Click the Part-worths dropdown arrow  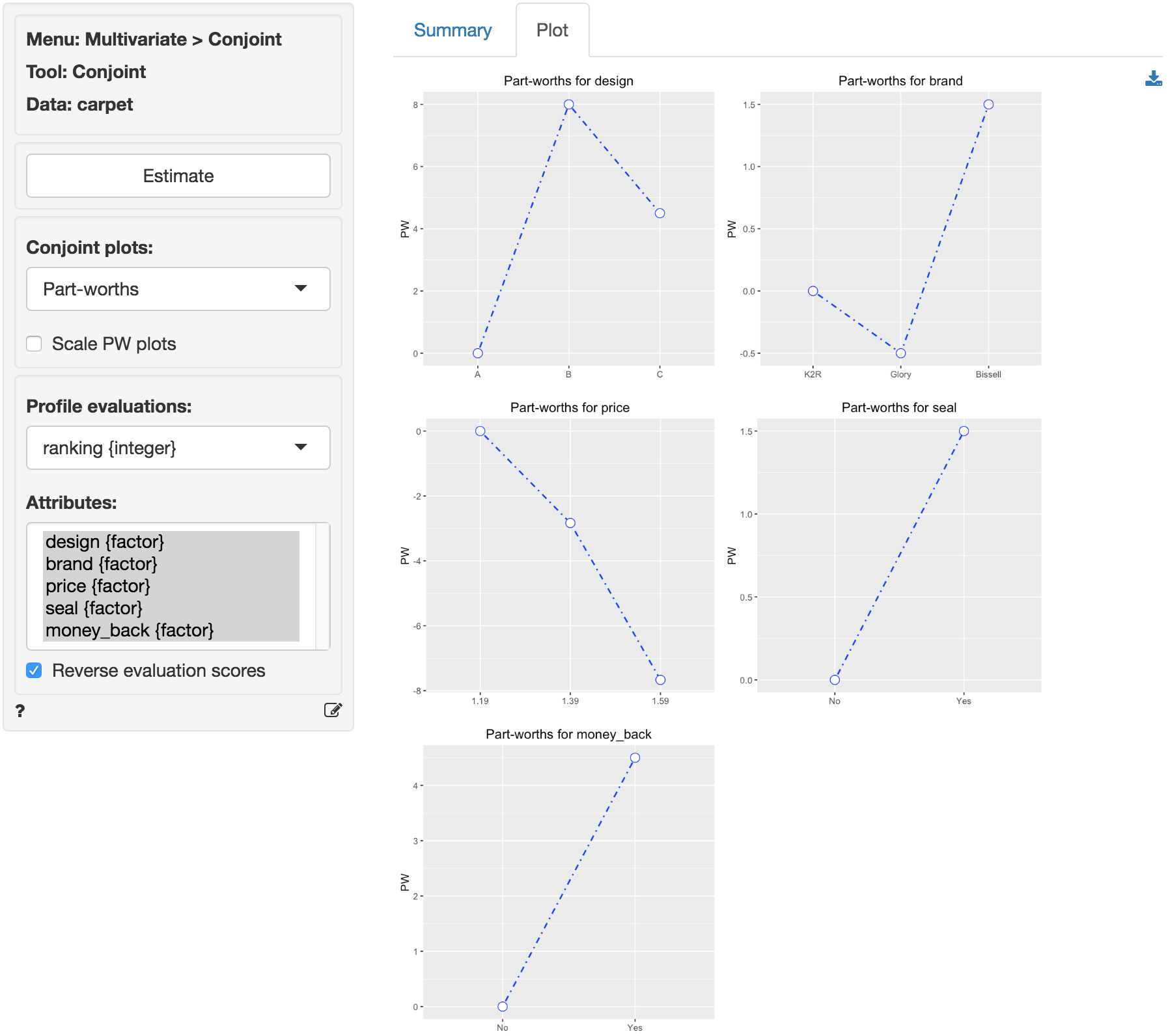point(301,288)
